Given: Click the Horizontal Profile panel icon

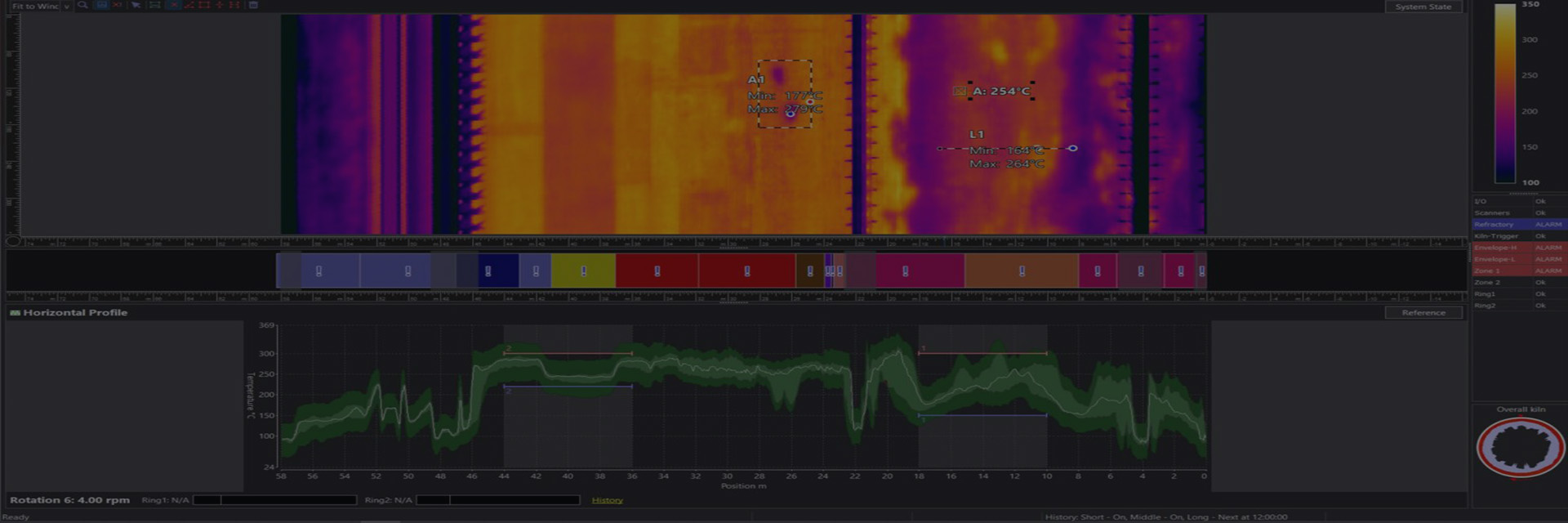Looking at the screenshot, I should [x=15, y=313].
